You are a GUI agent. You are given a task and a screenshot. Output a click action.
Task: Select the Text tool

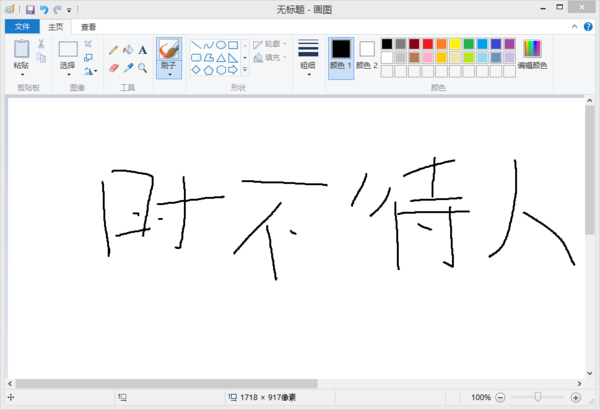(x=143, y=49)
